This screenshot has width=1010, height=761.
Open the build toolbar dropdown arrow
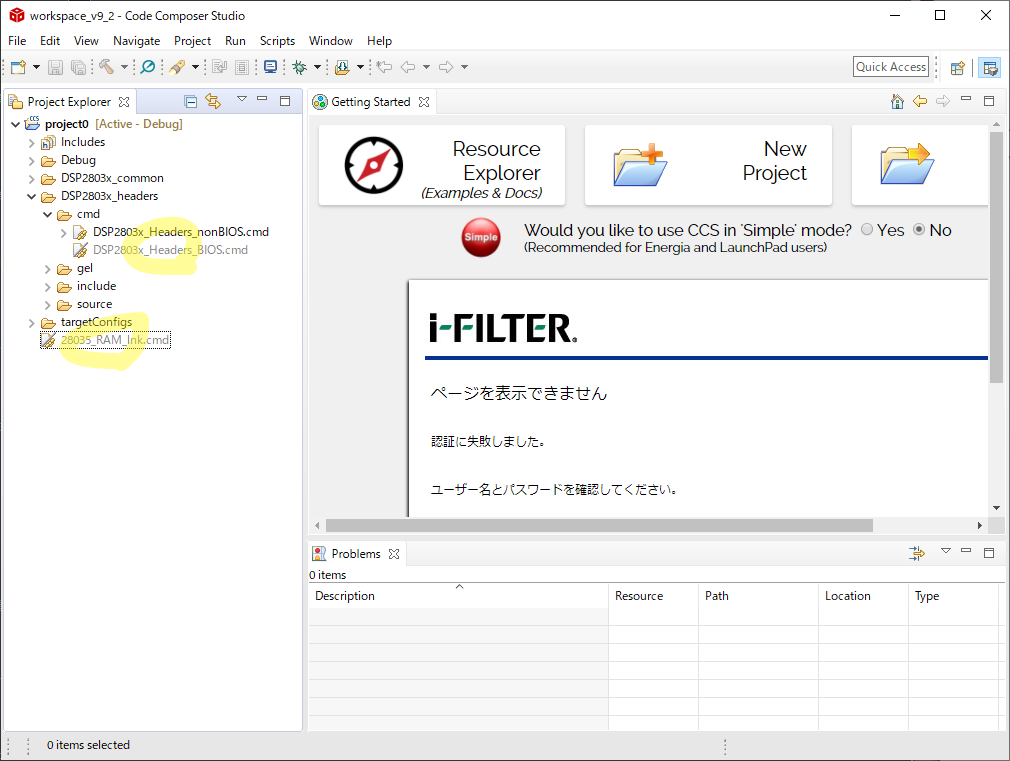[125, 67]
